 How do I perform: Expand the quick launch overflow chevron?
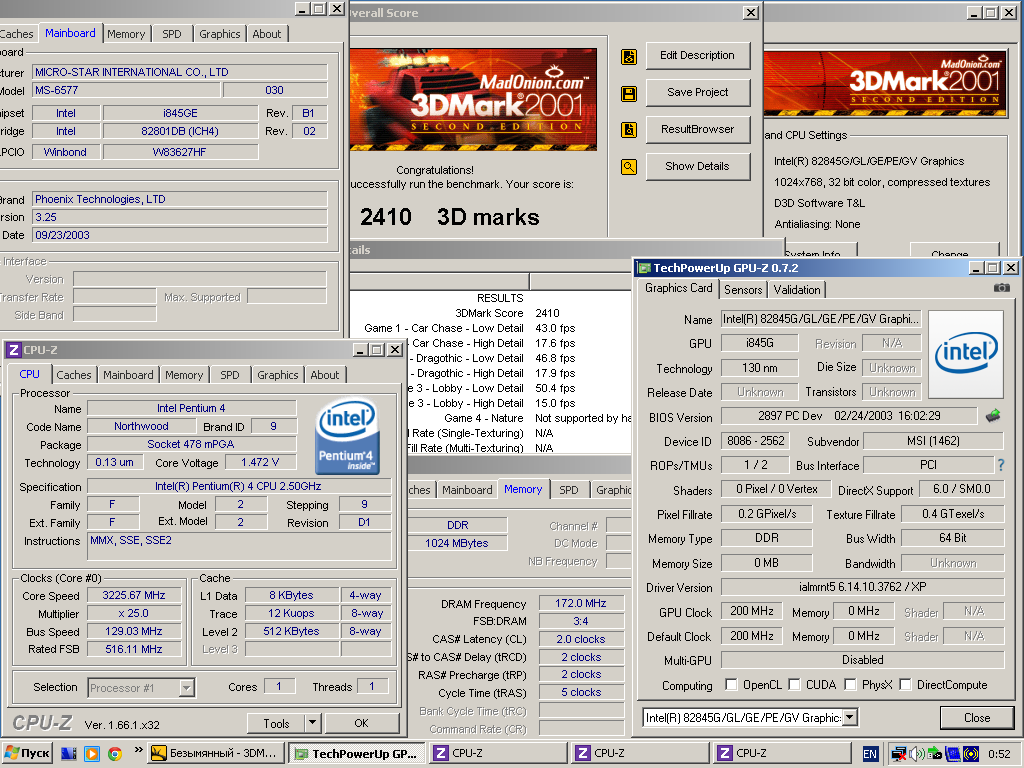coord(138,750)
